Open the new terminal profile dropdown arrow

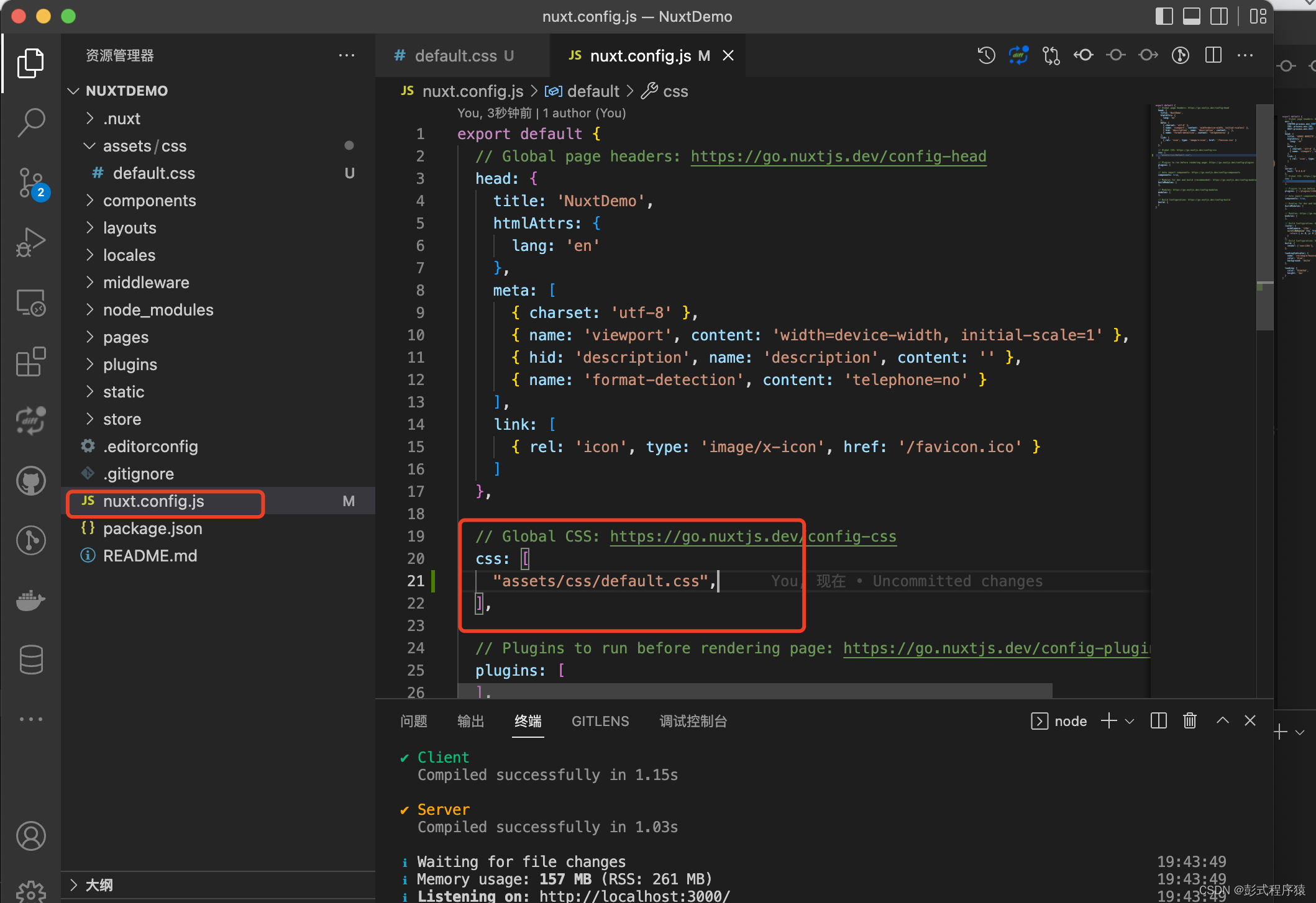click(1129, 721)
